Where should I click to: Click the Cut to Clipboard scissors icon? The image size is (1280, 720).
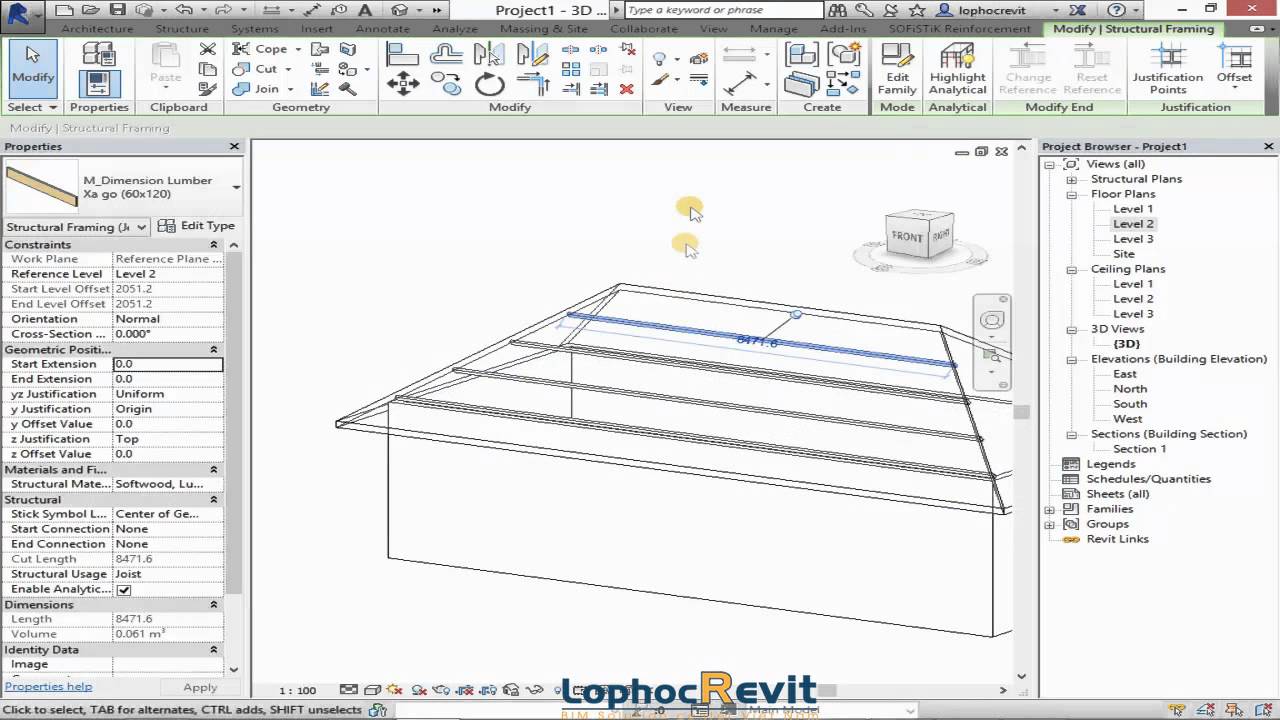pos(207,49)
